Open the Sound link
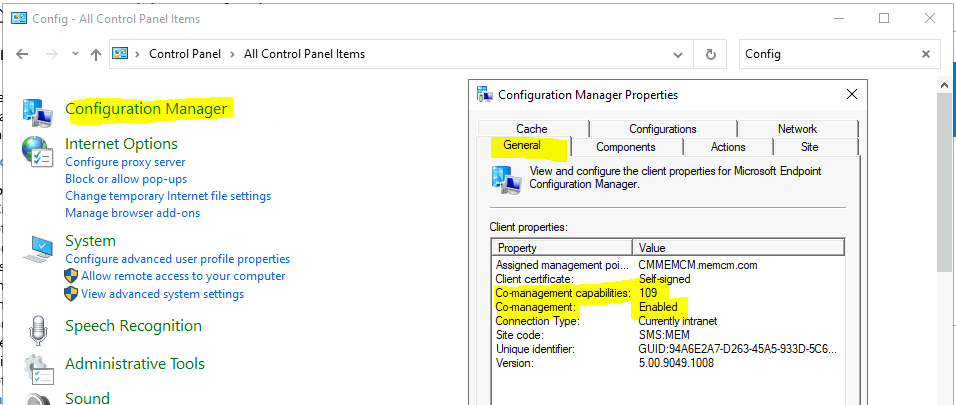This screenshot has height=405, width=956. (x=87, y=398)
